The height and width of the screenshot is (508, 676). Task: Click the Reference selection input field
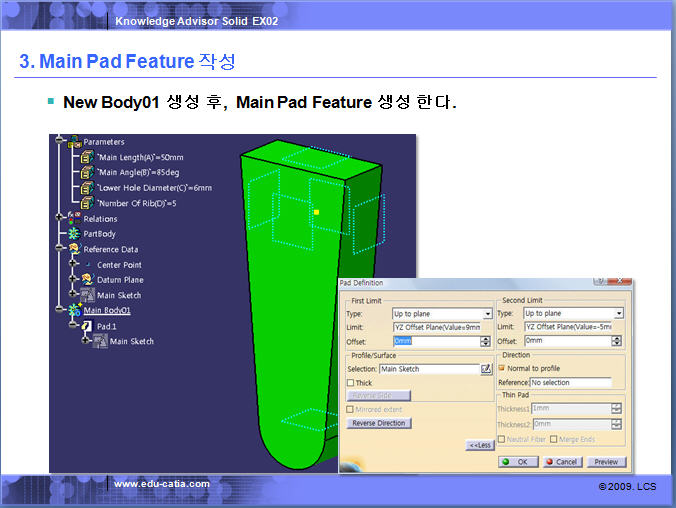click(x=570, y=382)
